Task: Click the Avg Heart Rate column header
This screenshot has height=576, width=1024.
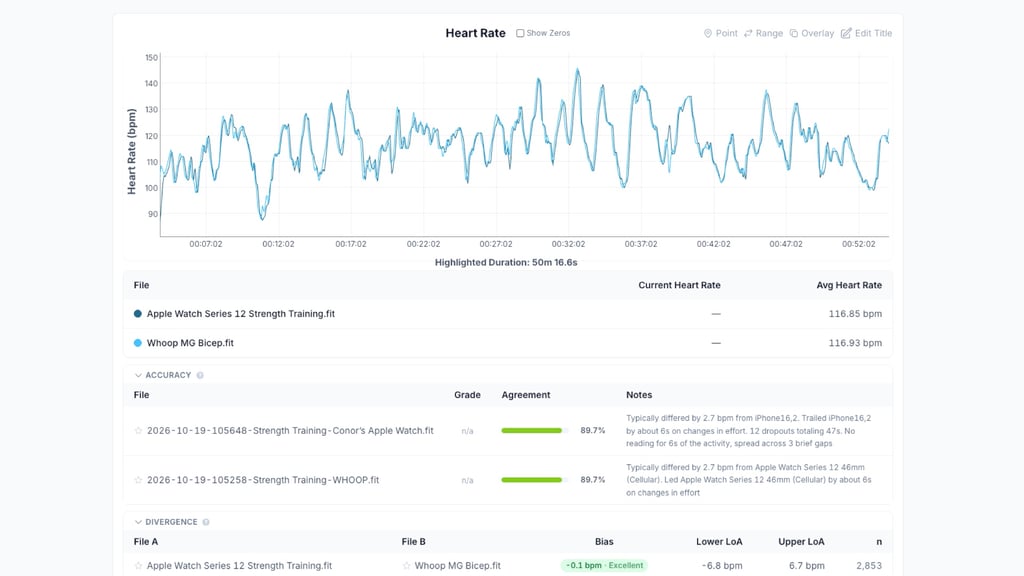Action: click(849, 285)
